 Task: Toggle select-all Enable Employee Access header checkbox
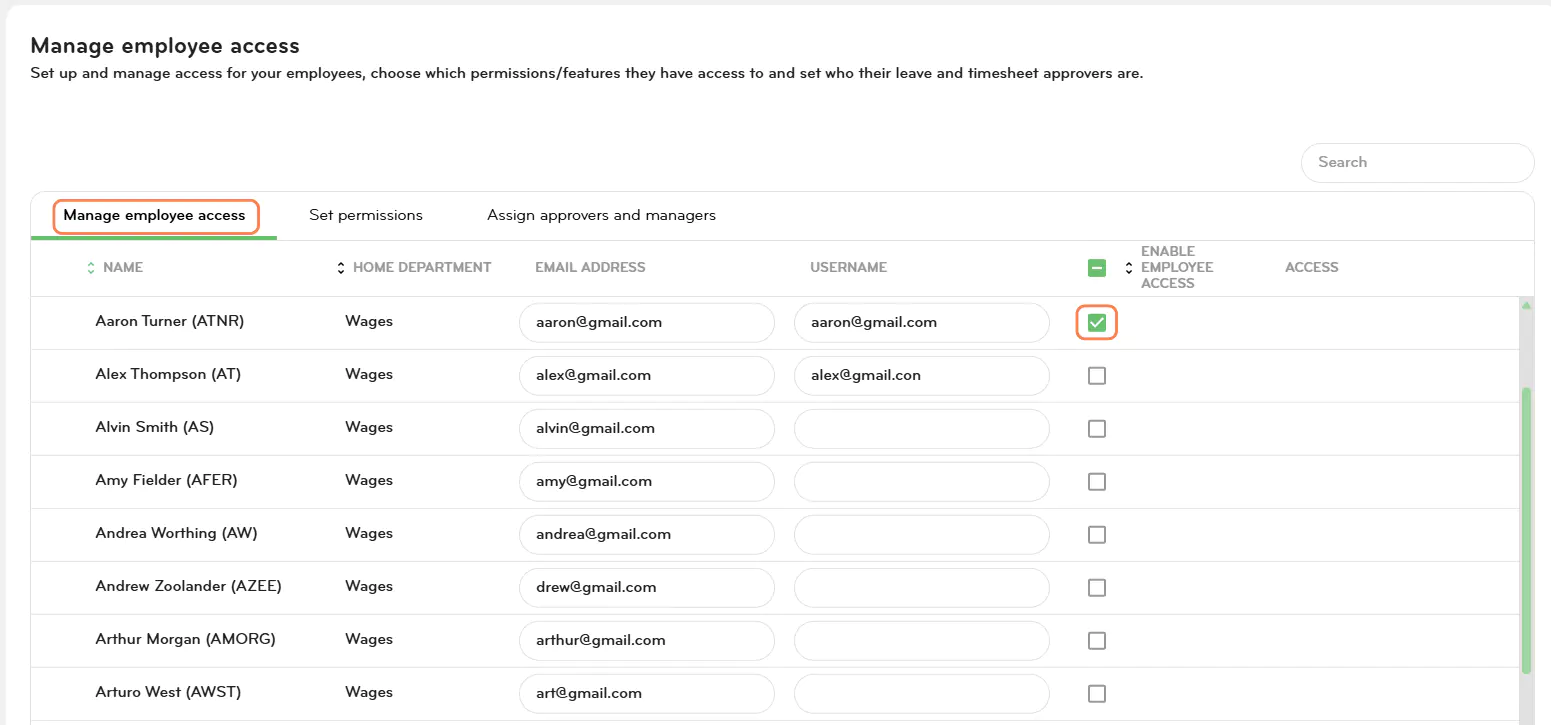1097,268
